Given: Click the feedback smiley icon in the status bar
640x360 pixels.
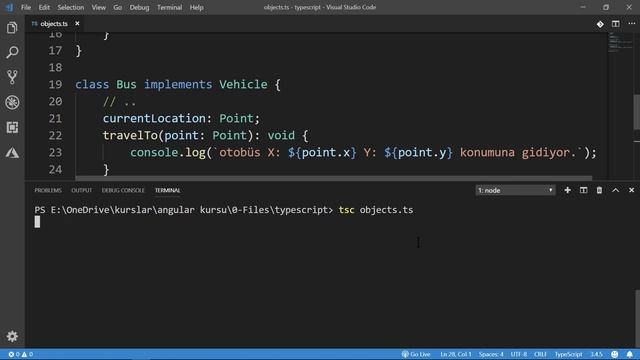Looking at the screenshot, I should (614, 354).
